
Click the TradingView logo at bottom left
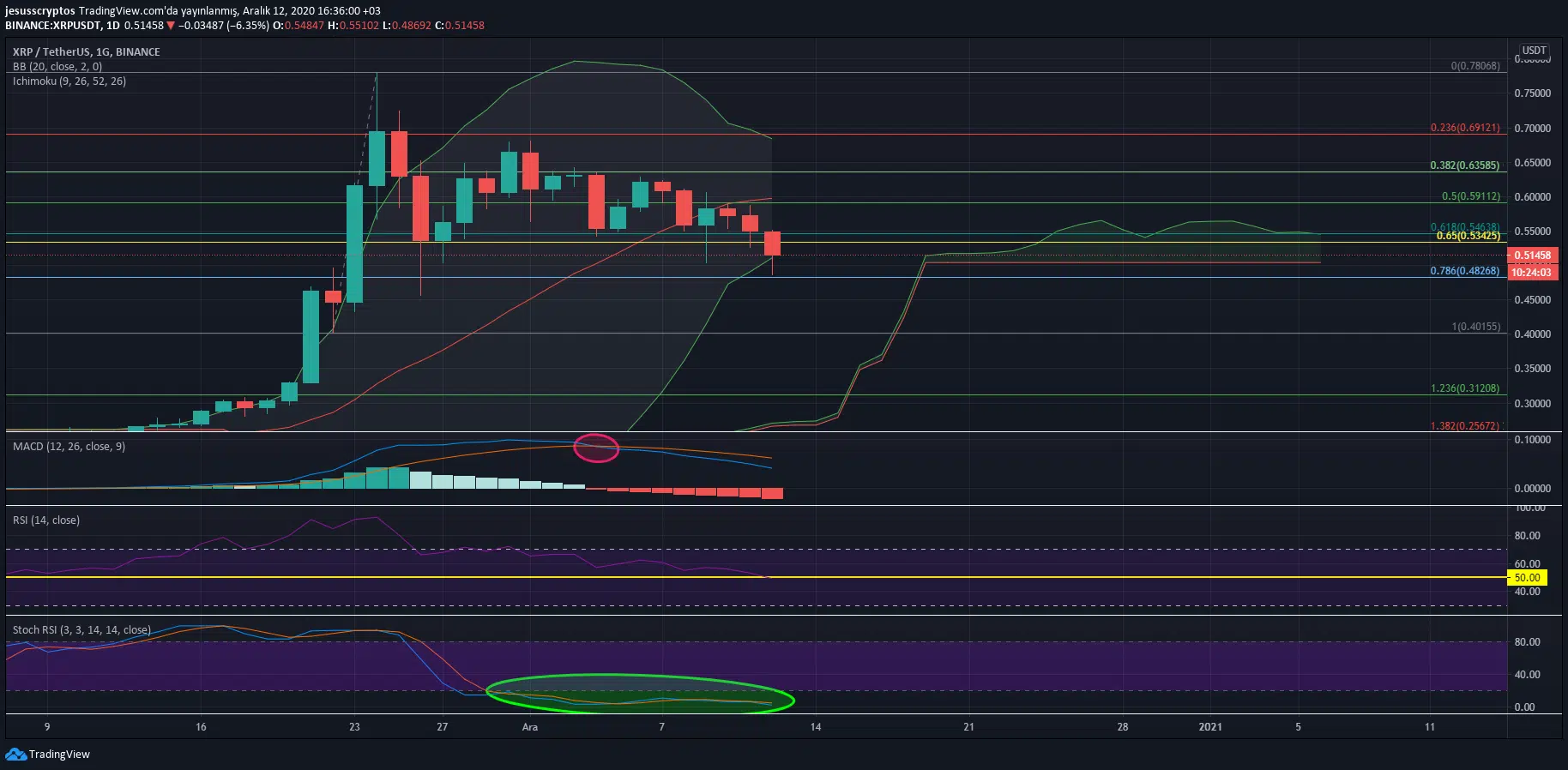point(47,755)
